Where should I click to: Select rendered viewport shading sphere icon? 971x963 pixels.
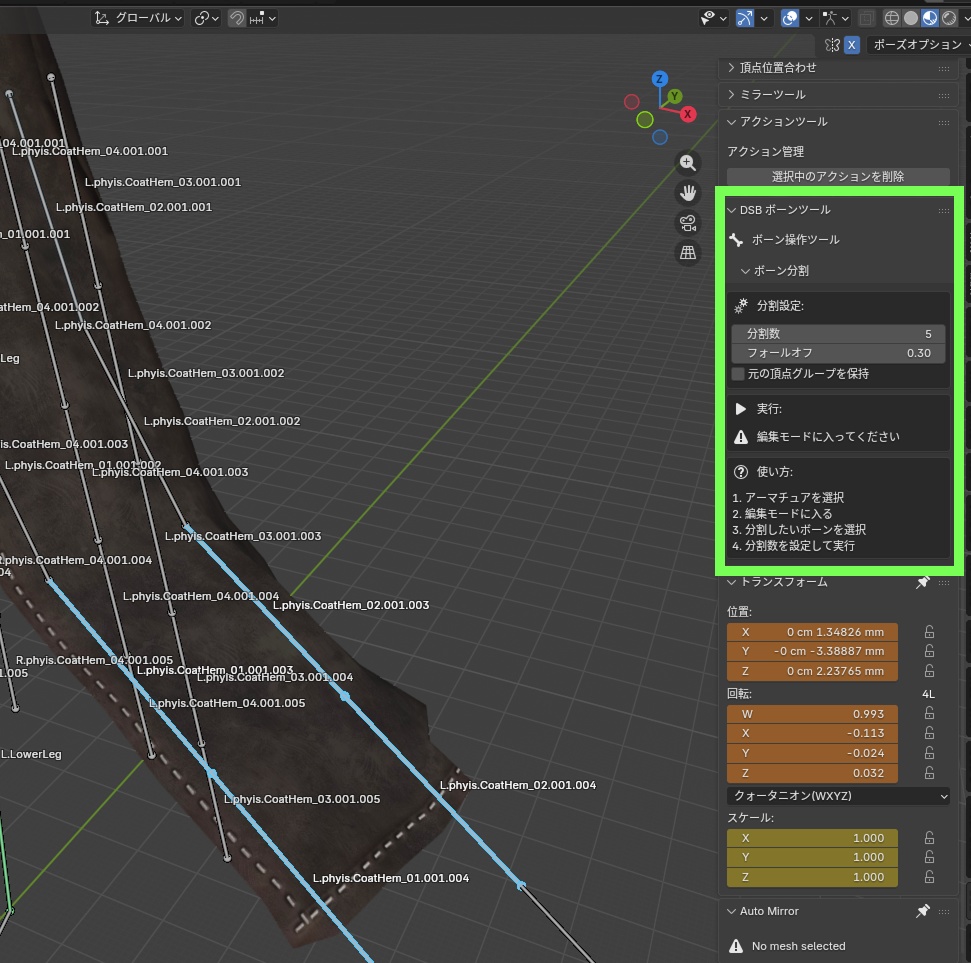[949, 17]
